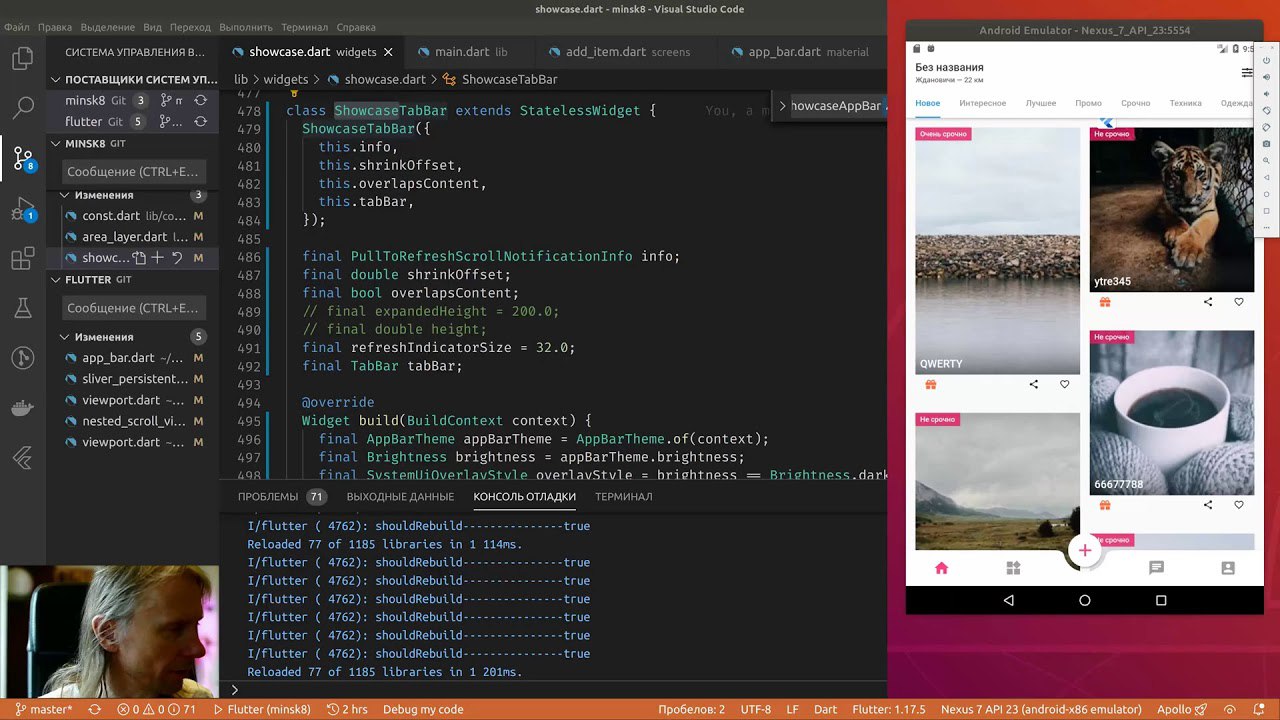Click Debug my code in status bar
The image size is (1280, 720).
(x=423, y=710)
